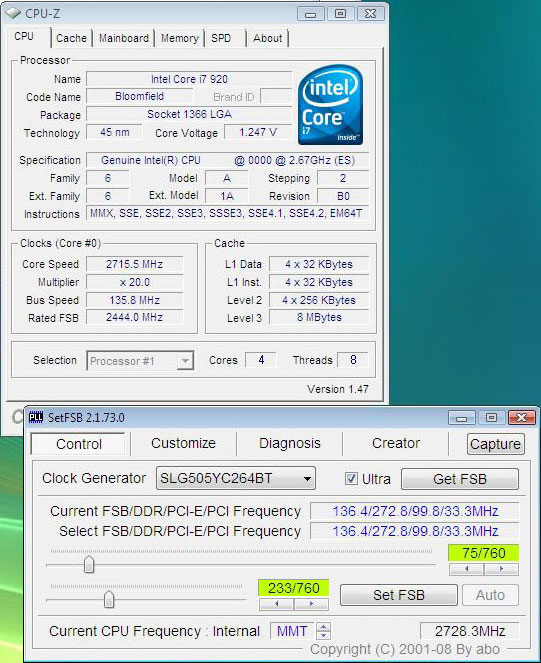
Task: Click the Get FSB button
Action: point(460,479)
